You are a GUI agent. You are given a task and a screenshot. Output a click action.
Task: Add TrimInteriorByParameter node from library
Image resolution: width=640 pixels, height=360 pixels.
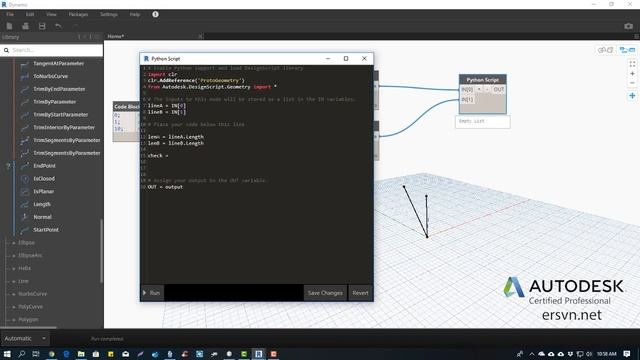[64, 127]
